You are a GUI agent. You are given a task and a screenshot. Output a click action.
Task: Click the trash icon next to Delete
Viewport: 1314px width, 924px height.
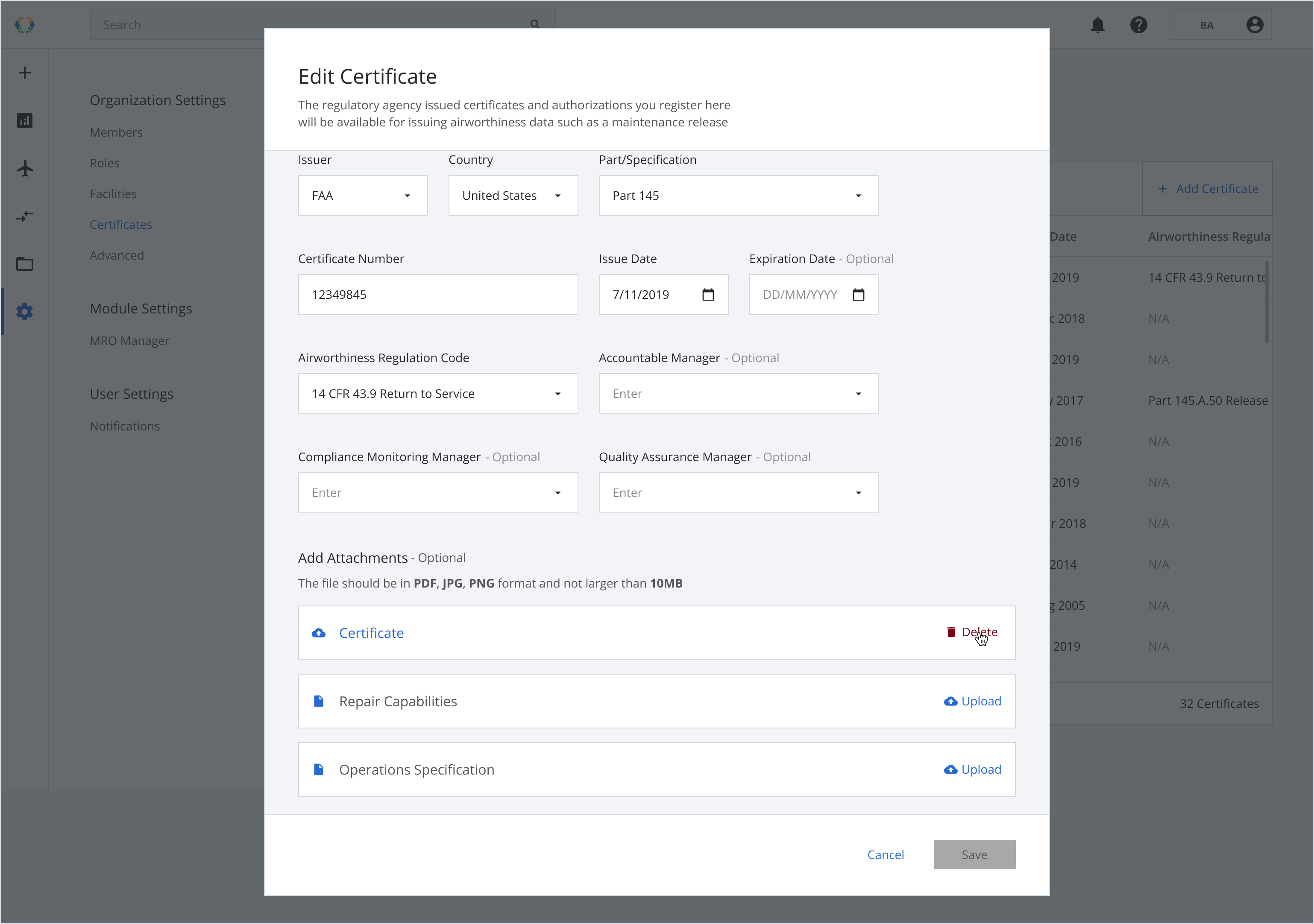pos(950,632)
